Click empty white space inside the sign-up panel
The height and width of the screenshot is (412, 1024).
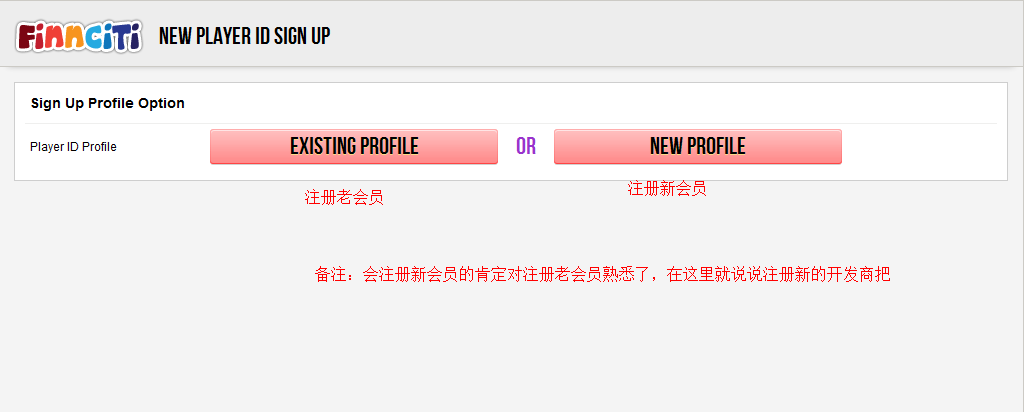pos(588,103)
